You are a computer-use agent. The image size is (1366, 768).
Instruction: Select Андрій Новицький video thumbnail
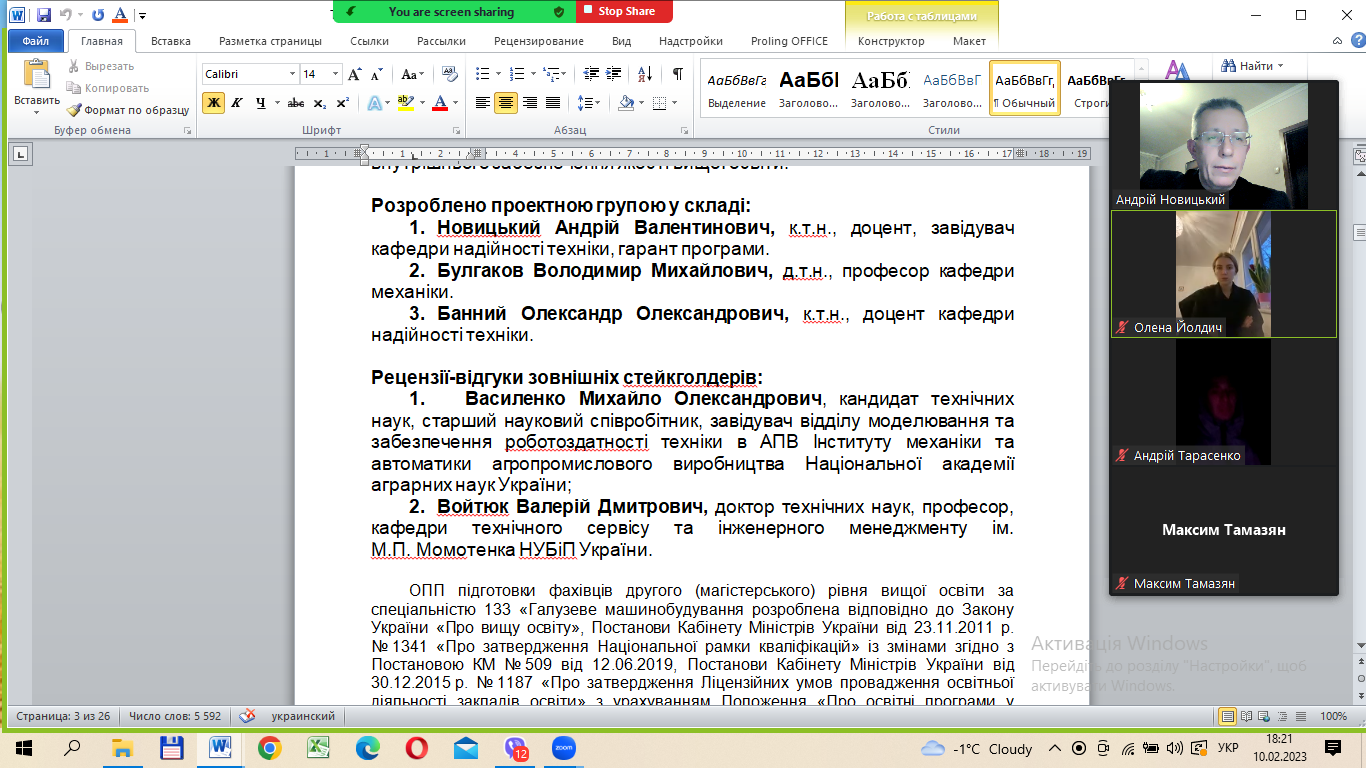[x=1224, y=145]
